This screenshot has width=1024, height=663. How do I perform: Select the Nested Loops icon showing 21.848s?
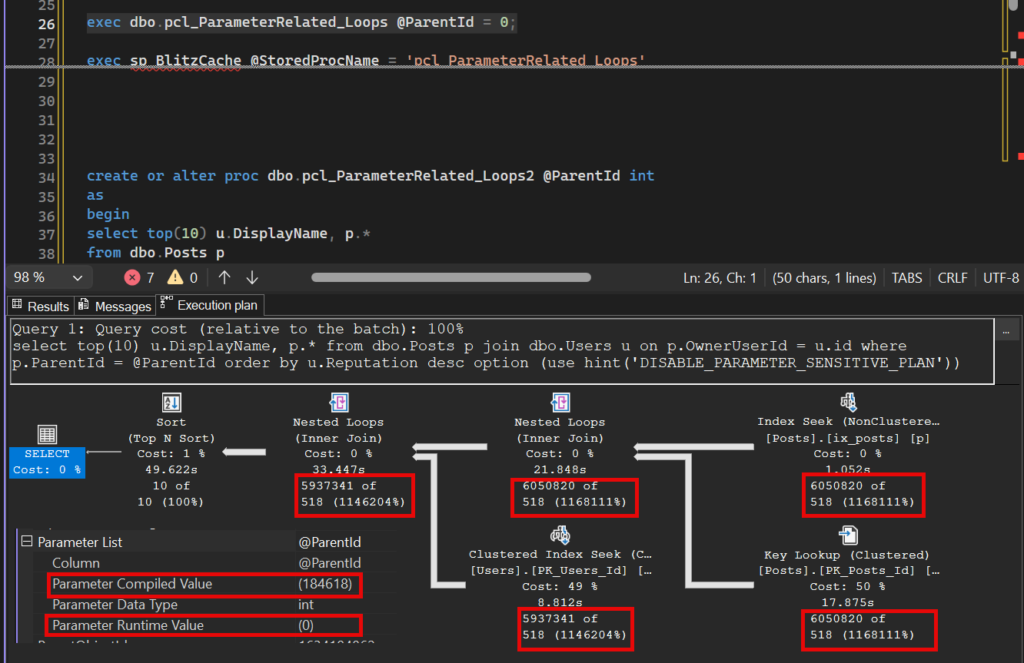pos(560,402)
